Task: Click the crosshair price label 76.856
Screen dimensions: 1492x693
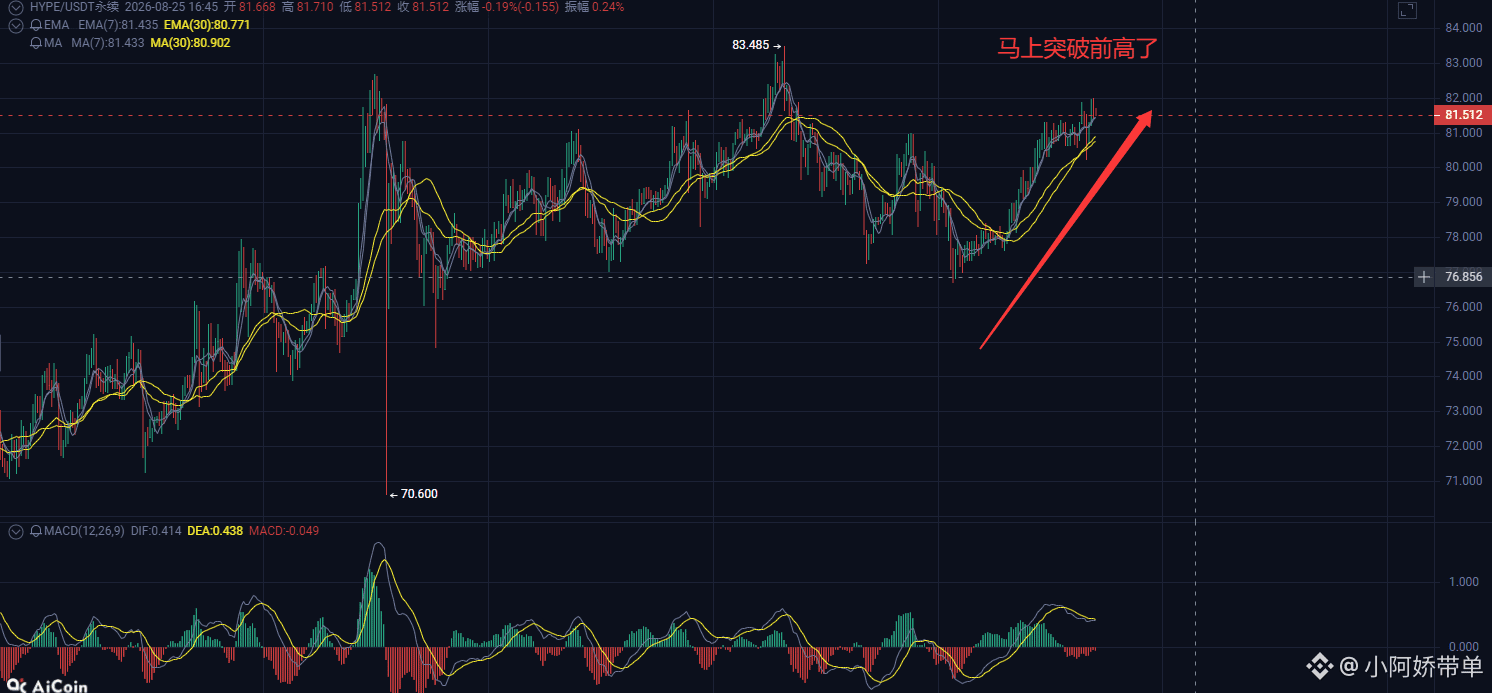Action: (x=1463, y=277)
